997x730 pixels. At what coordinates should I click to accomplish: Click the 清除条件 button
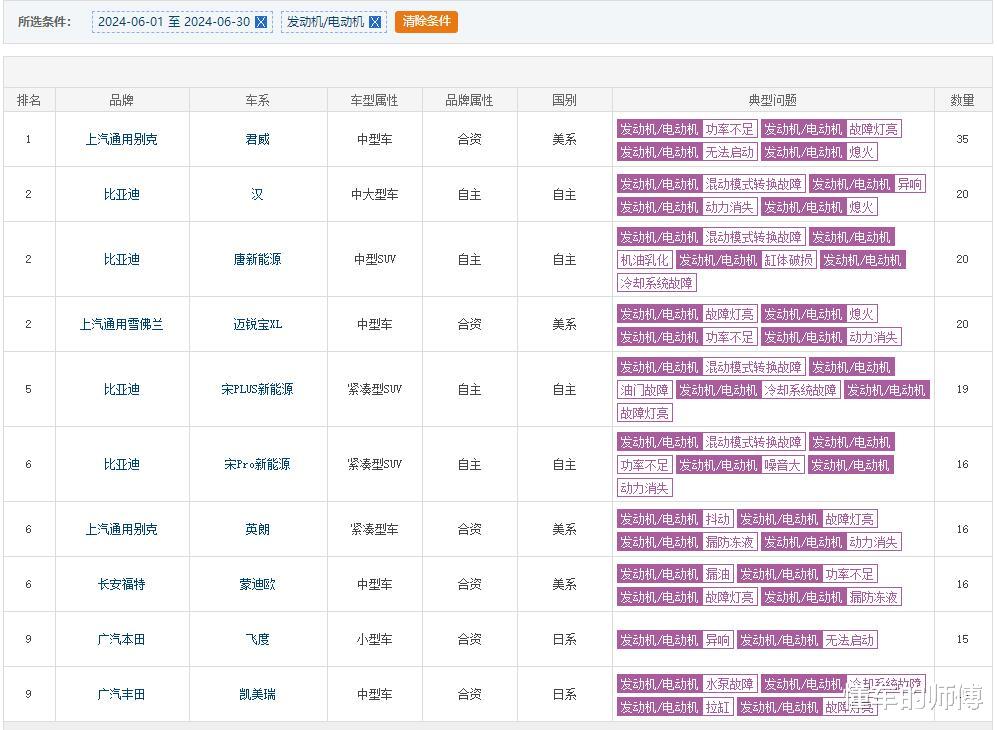pos(426,22)
